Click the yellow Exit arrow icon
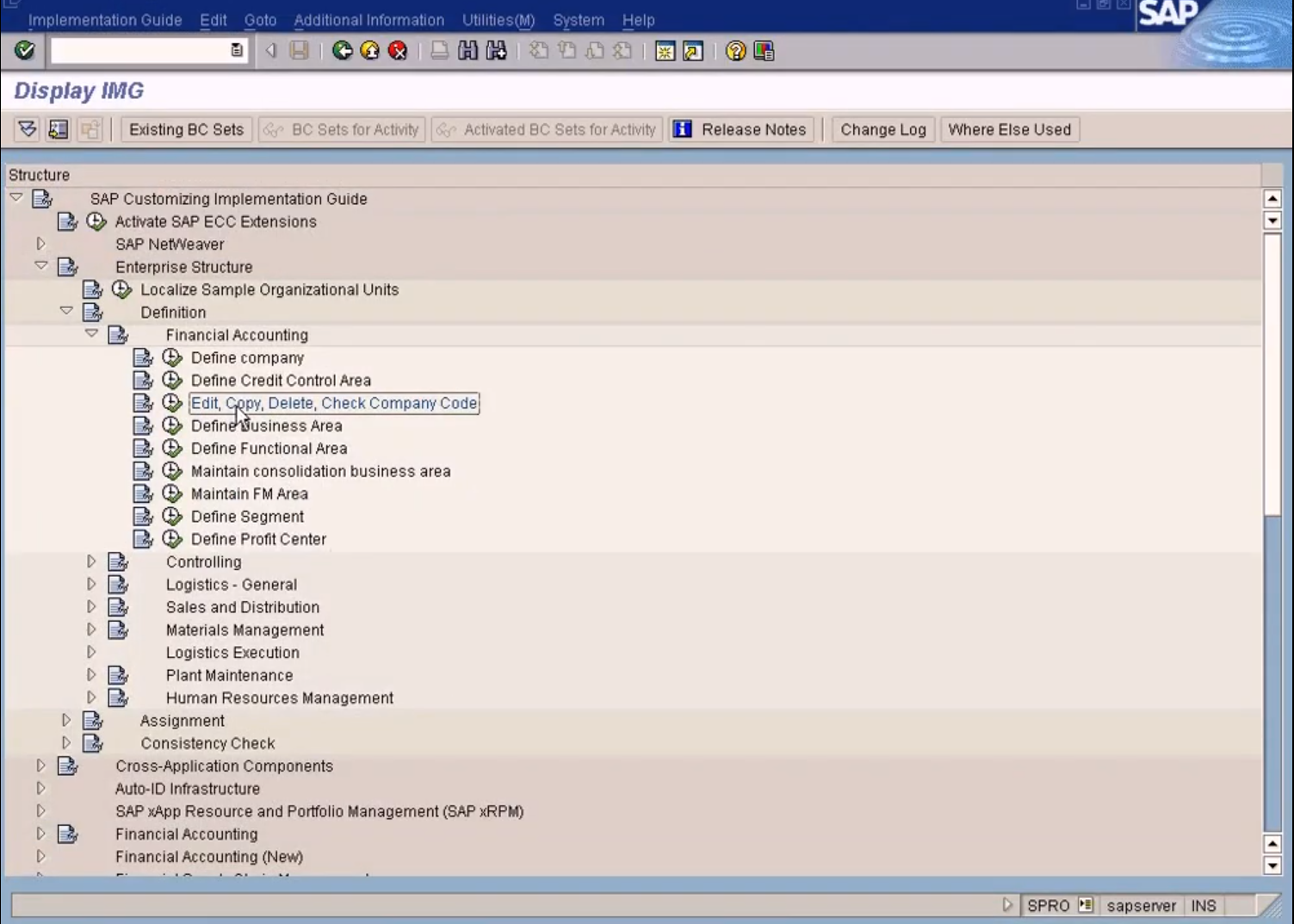The height and width of the screenshot is (924, 1294). (x=370, y=51)
